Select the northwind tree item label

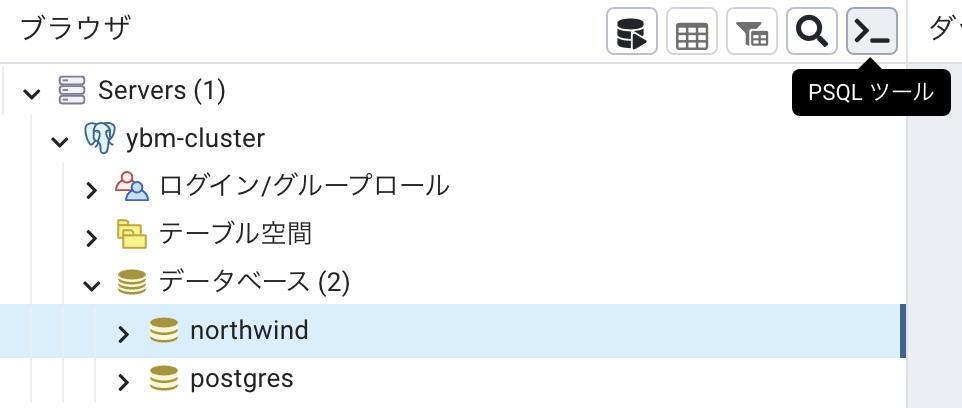(x=249, y=331)
